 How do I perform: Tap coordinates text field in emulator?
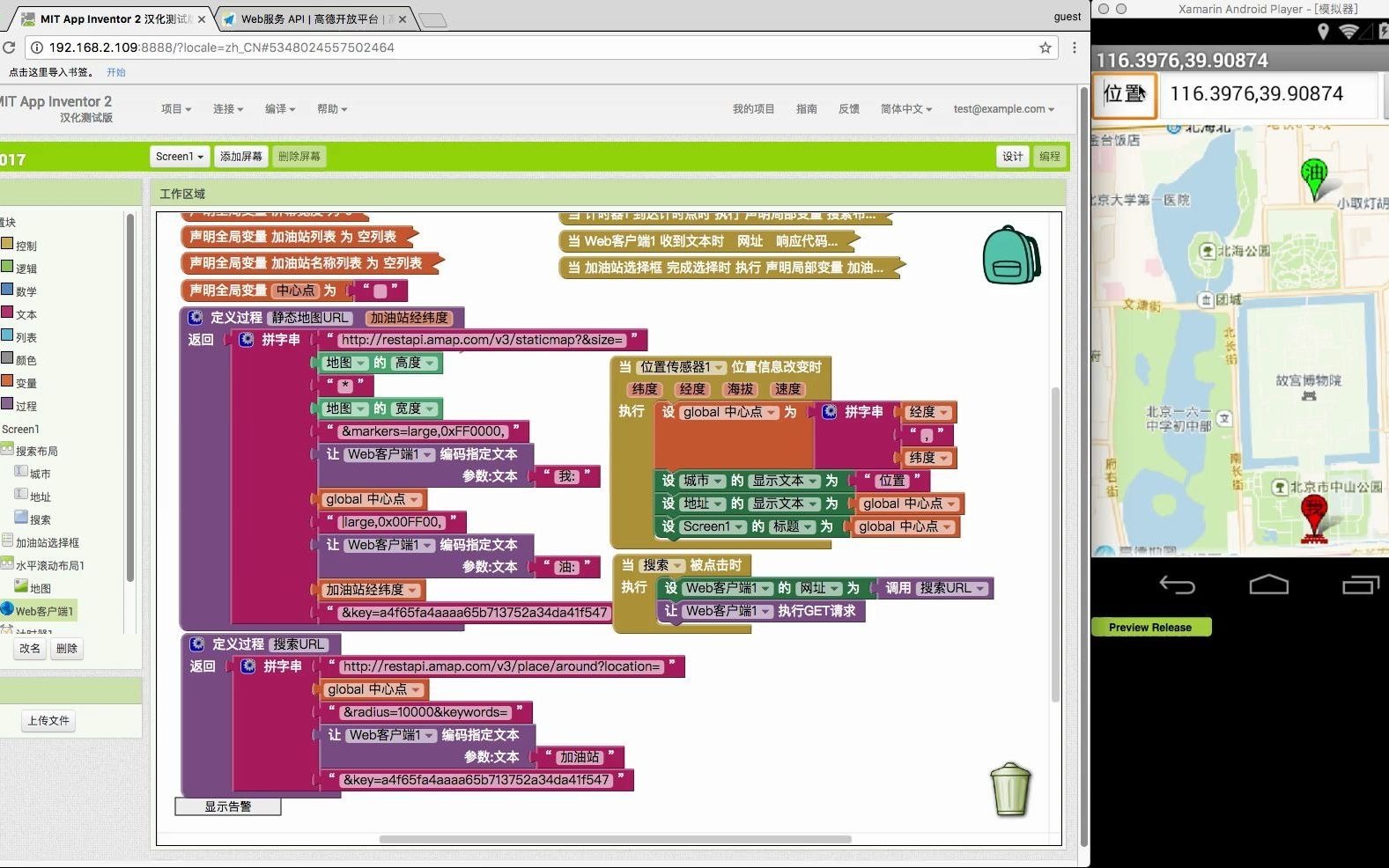pyautogui.click(x=1268, y=94)
